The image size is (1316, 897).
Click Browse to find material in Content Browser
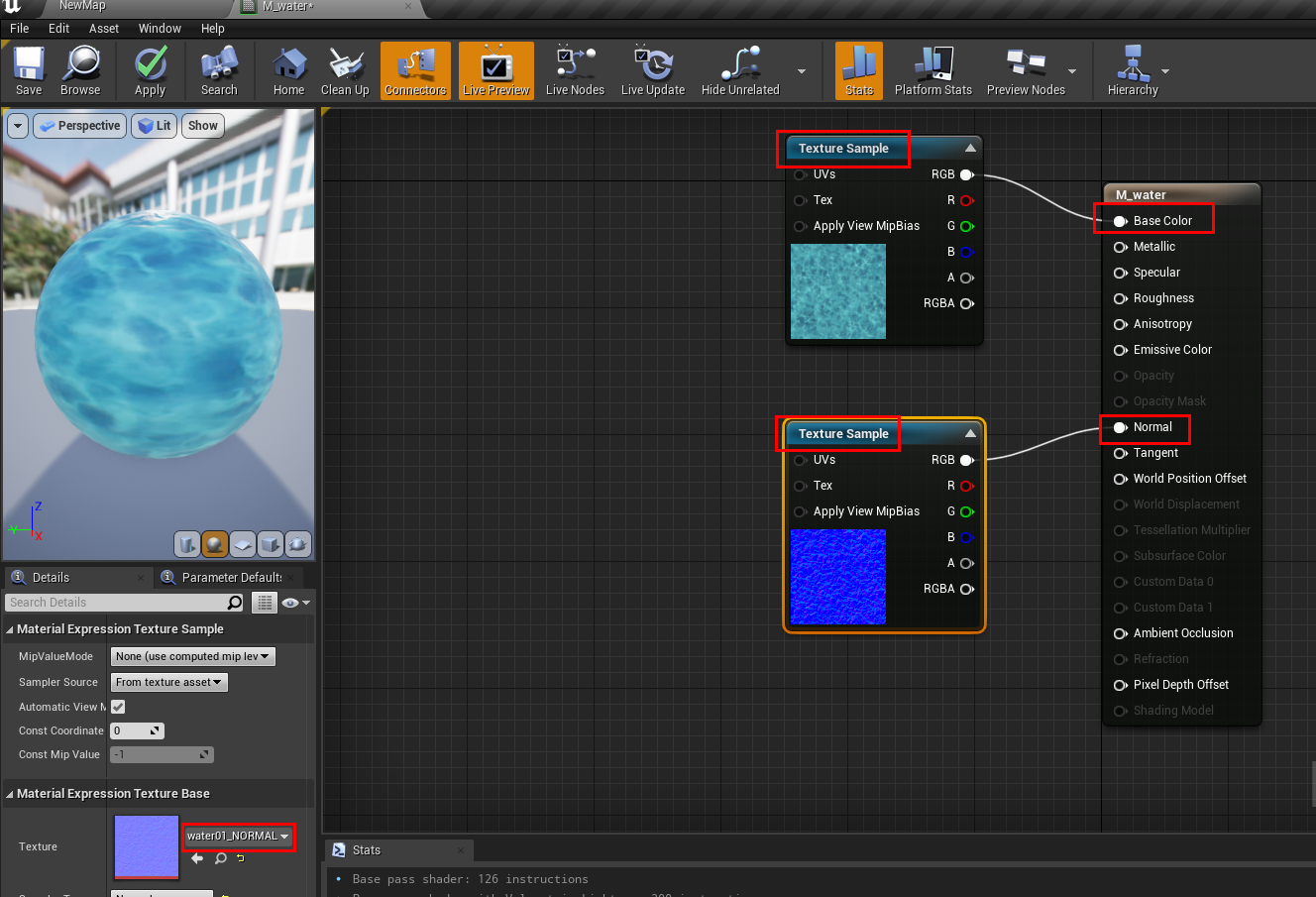(x=80, y=71)
